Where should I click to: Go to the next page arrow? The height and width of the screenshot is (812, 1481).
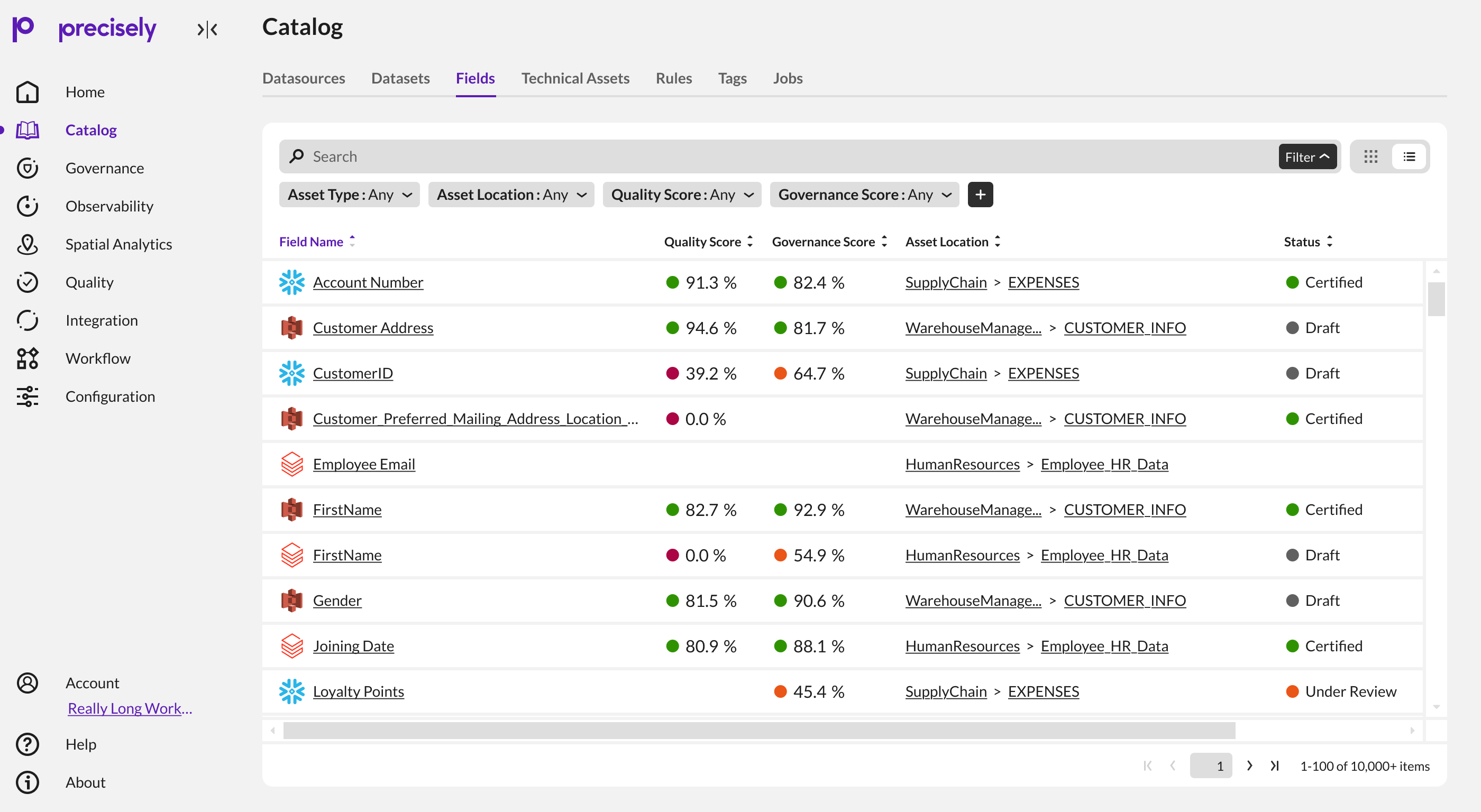[1249, 765]
